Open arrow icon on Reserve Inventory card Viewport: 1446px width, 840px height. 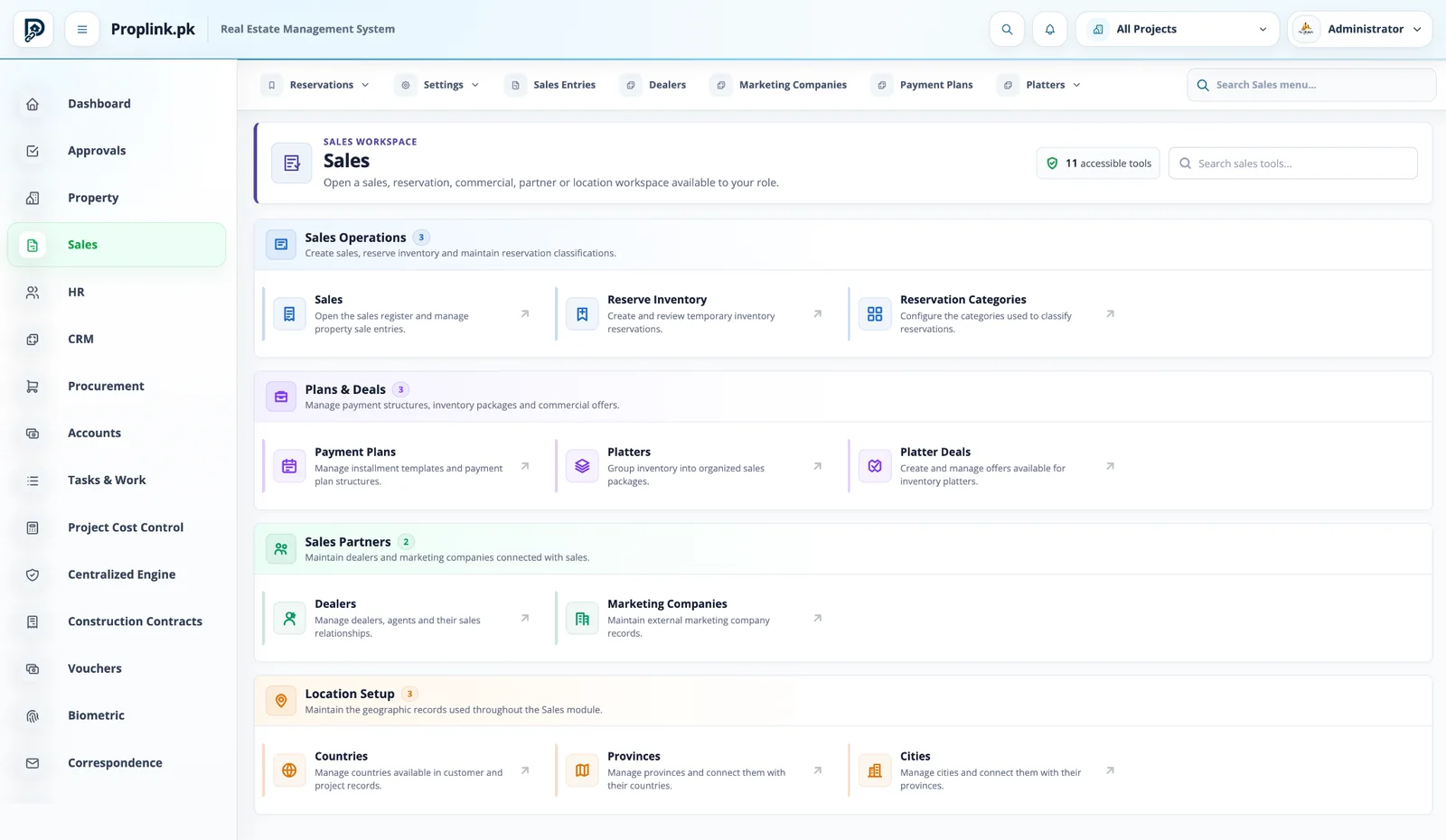[818, 314]
